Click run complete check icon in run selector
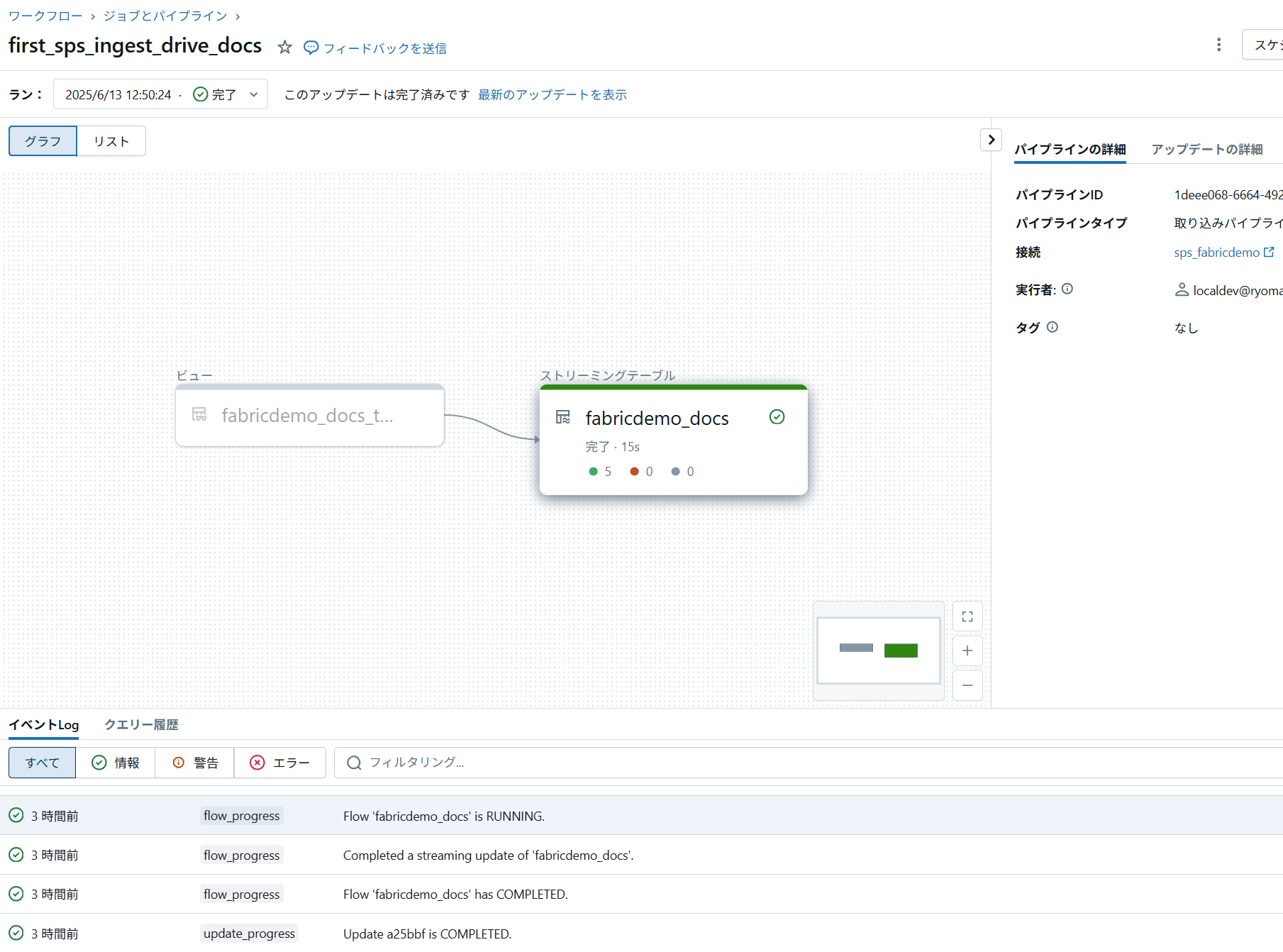Screen dimensions: 1283x952 [201, 94]
